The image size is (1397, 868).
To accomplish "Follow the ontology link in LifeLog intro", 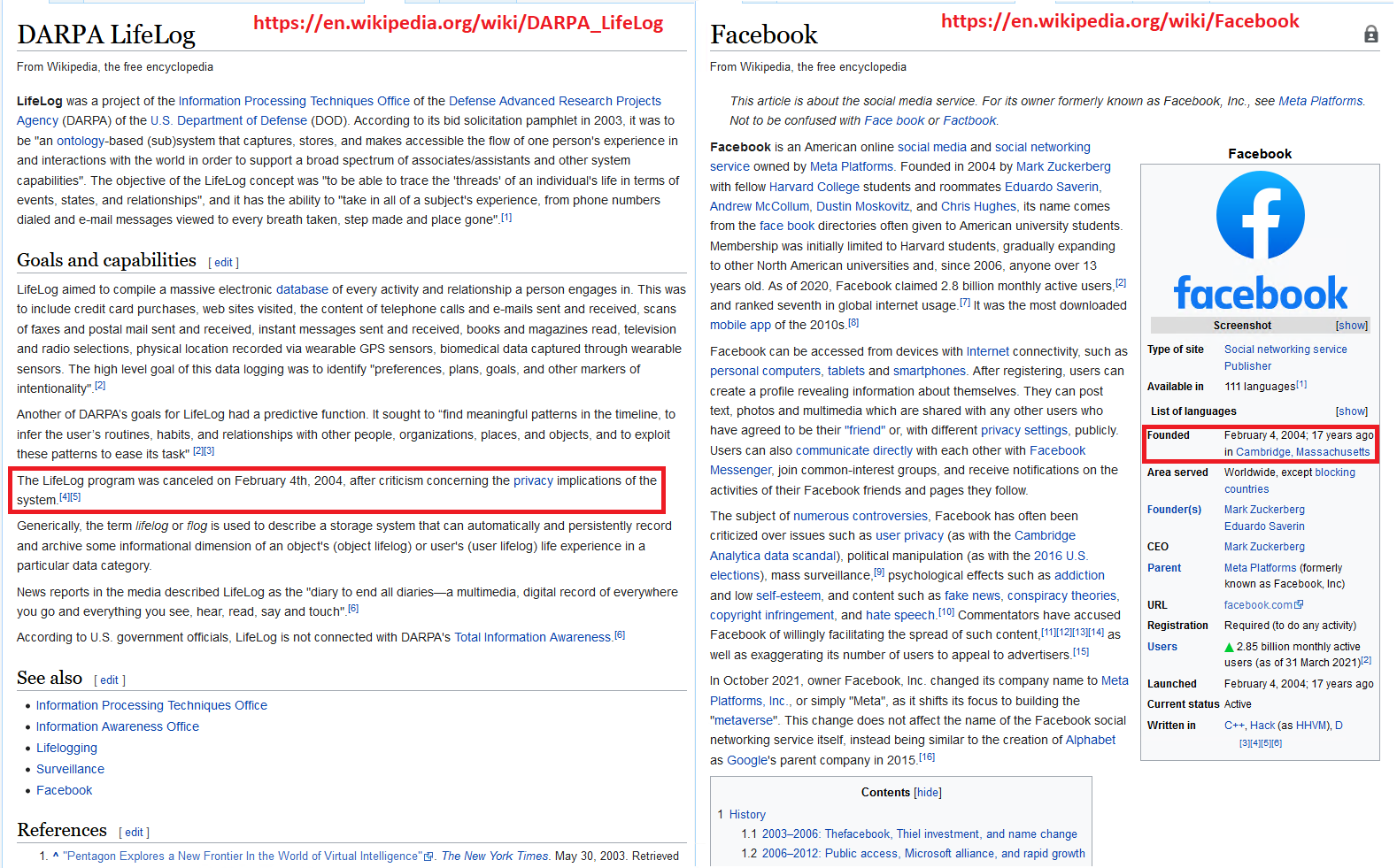I will [x=81, y=141].
